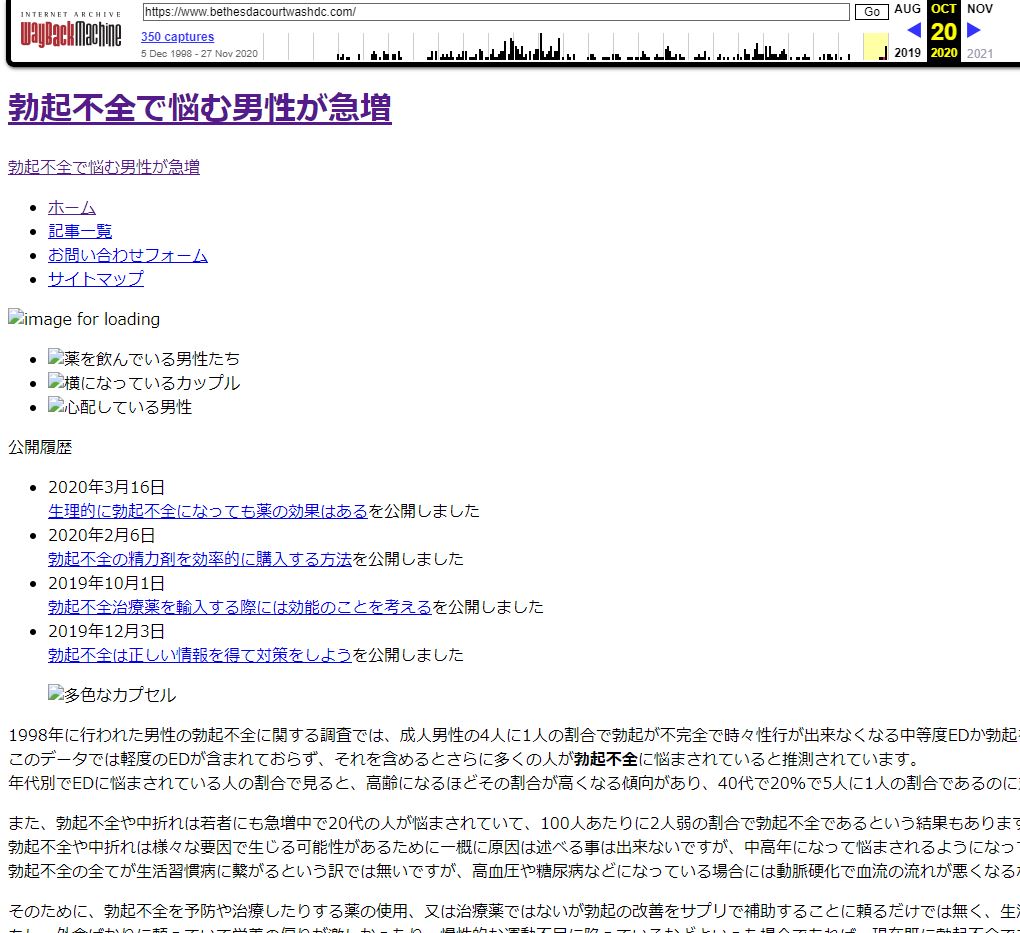
Task: Open article 勃起不全の精力剤を効率的に購入する方法
Action: point(200,559)
